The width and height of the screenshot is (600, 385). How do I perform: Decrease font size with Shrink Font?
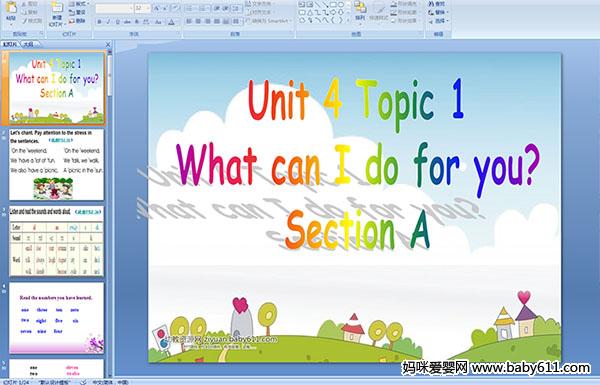pyautogui.click(x=165, y=8)
